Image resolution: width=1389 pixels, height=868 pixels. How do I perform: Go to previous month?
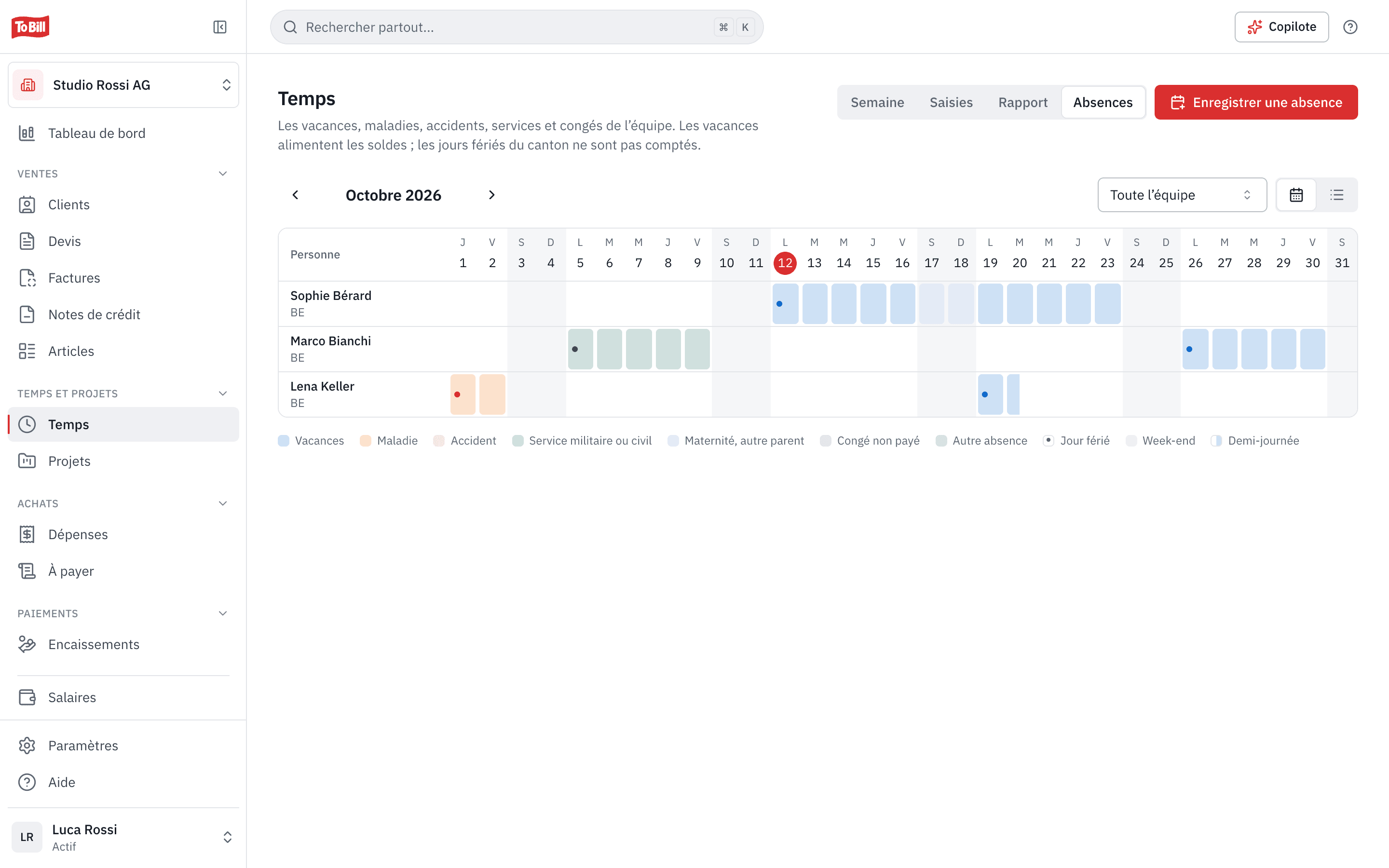[x=296, y=195]
